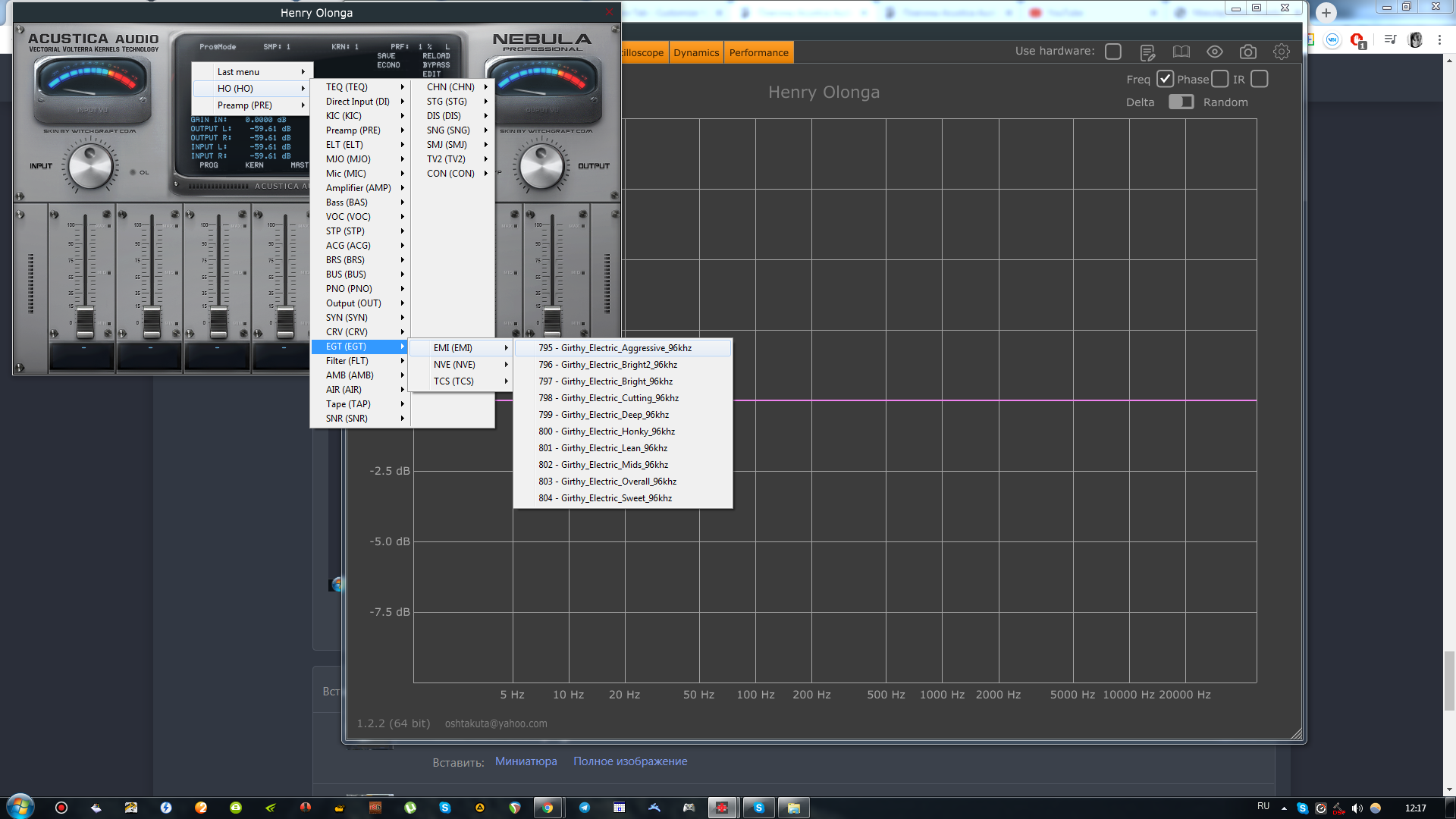The height and width of the screenshot is (819, 1456).
Task: Expand the TCS (TCS) submenu
Action: [x=460, y=381]
